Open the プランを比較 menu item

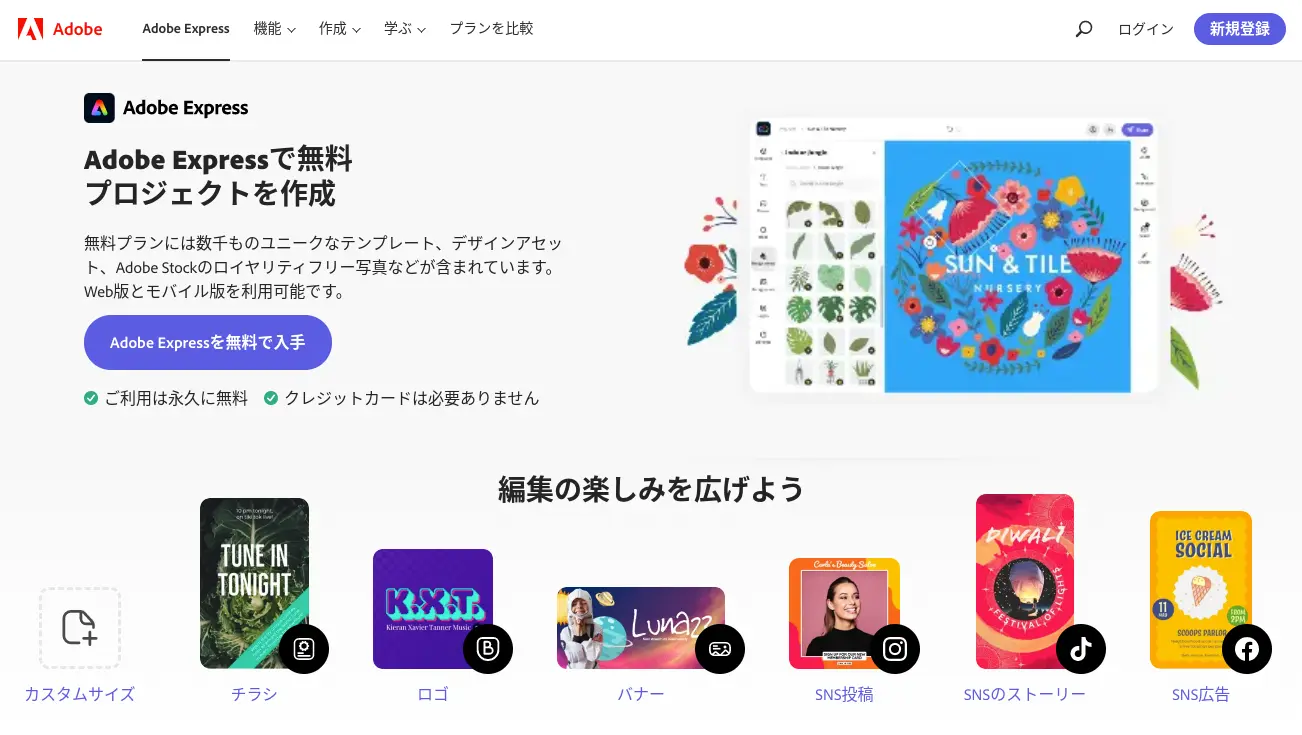(x=491, y=29)
